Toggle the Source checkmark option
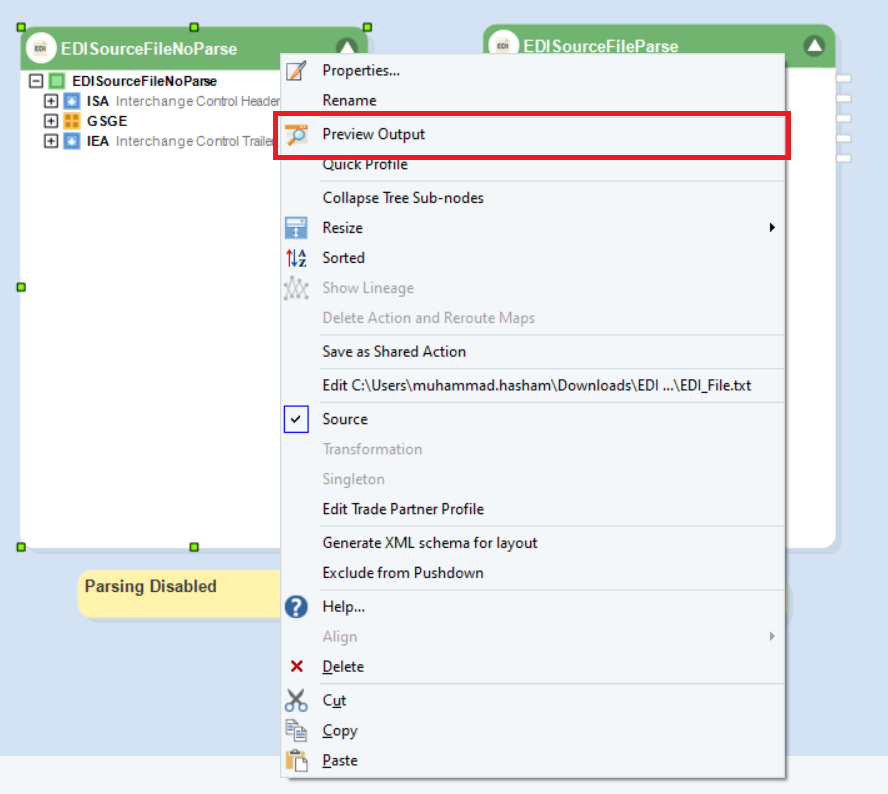The height and width of the screenshot is (794, 888). (297, 420)
